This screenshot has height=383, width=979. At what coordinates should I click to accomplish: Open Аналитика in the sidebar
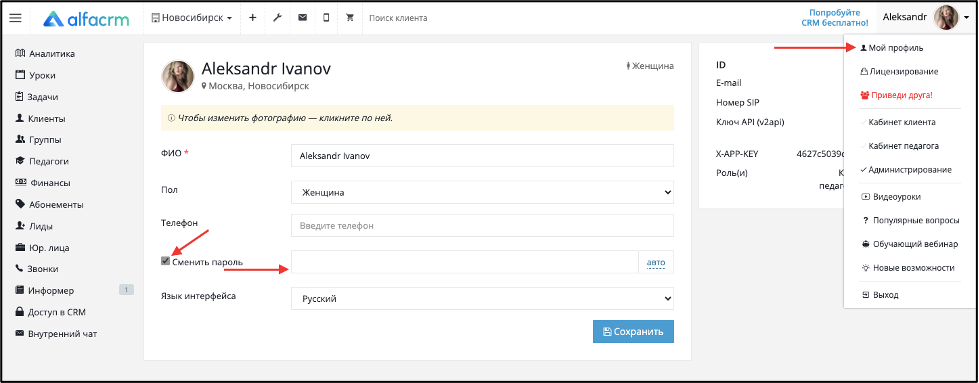44,54
